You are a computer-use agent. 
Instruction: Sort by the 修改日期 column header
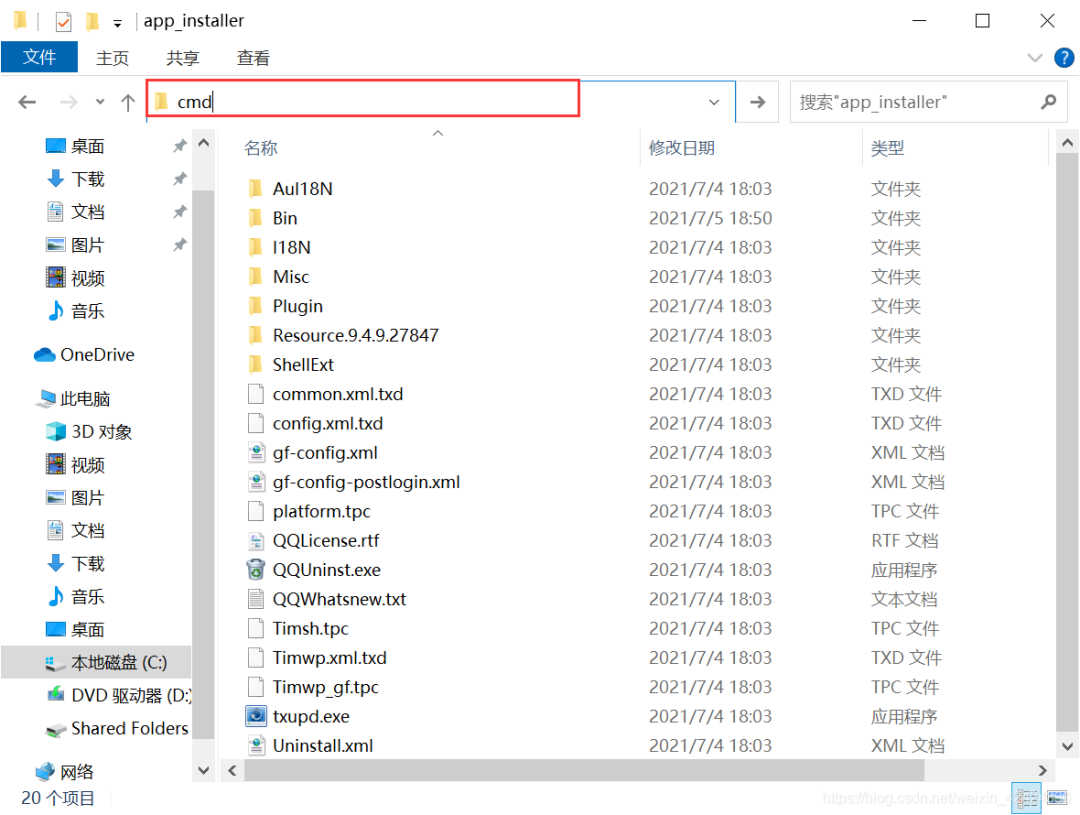682,147
